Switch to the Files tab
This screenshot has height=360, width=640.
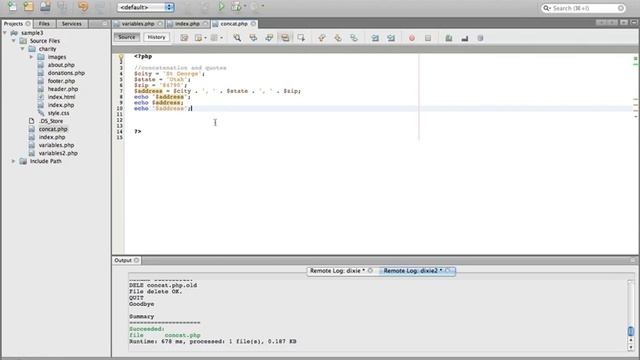(44, 24)
